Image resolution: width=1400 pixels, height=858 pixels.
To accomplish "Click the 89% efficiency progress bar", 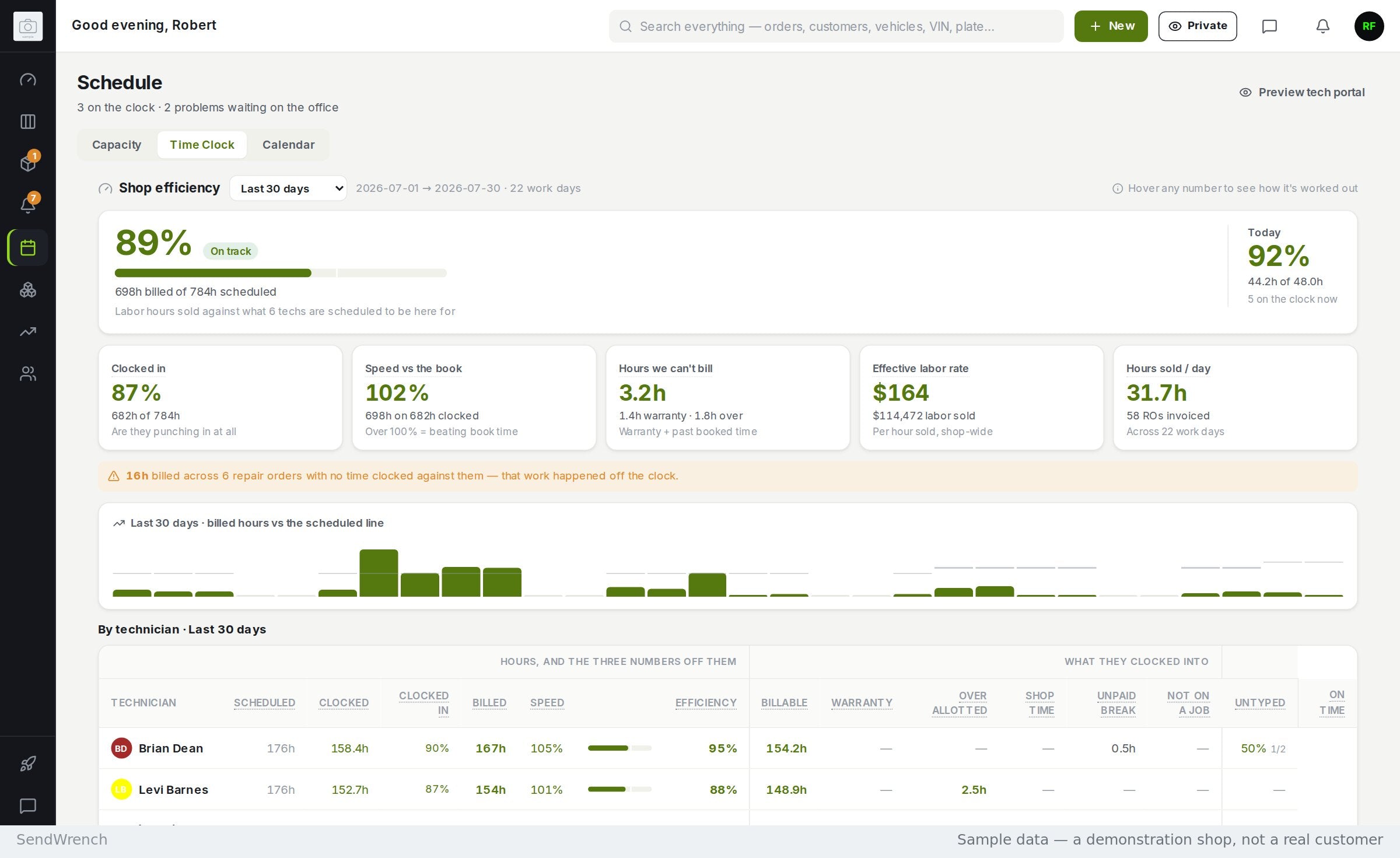I will 281,273.
